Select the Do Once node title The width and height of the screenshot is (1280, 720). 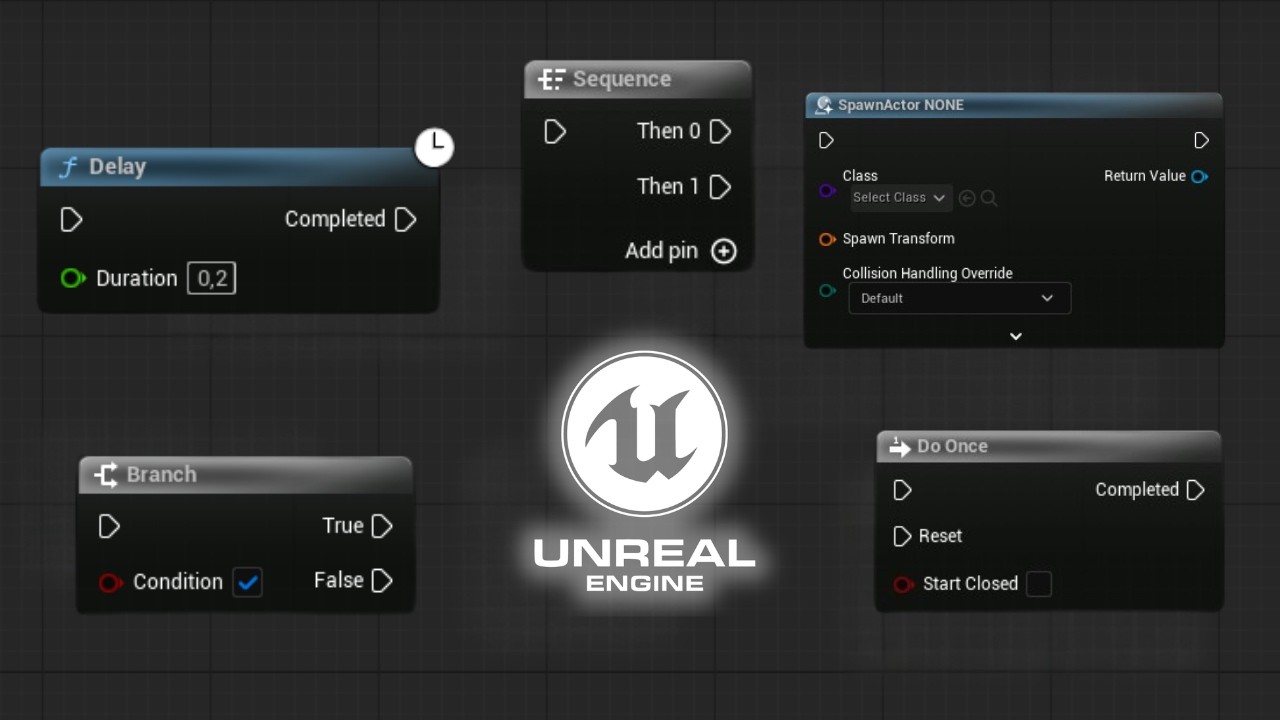tap(952, 446)
